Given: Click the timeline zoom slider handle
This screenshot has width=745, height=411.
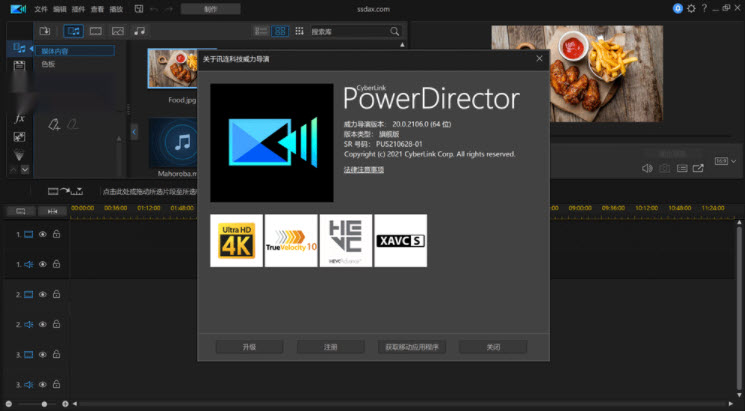Looking at the screenshot, I should click(44, 403).
